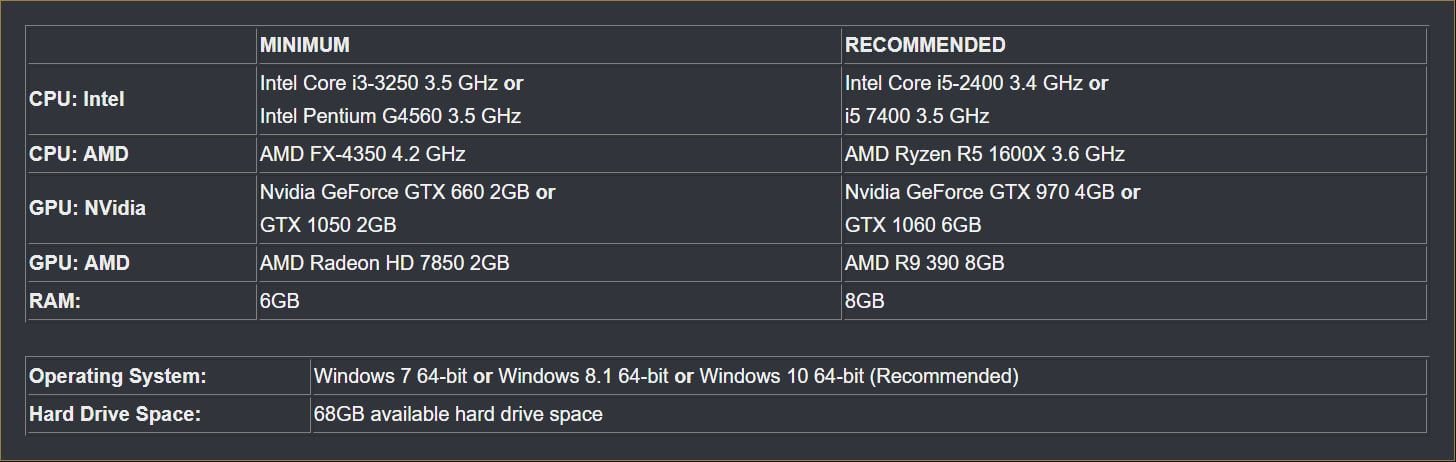Viewport: 1456px width, 462px height.
Task: Select the CPU: Intel row label
Action: pos(77,99)
